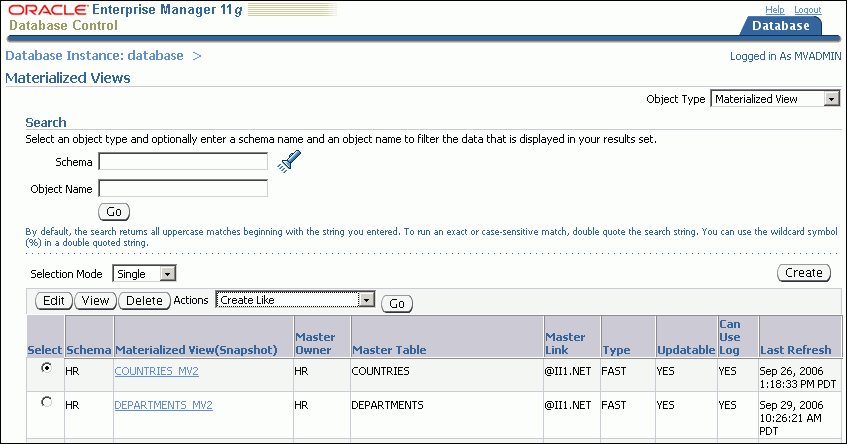Screen dimensions: 847x444
Task: Click the Go button beside Actions
Action: 397,304
